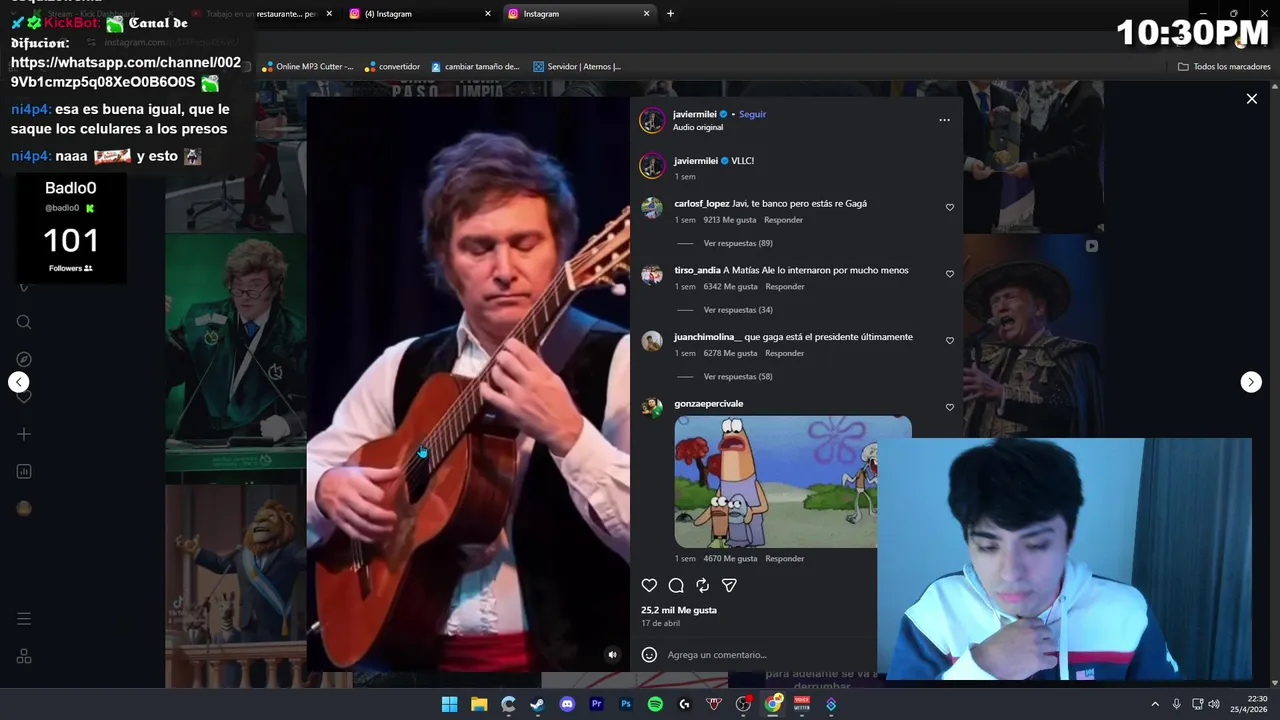Image resolution: width=1280 pixels, height=720 pixels.
Task: Follow javiermilei with the Seguir button
Action: (x=752, y=114)
